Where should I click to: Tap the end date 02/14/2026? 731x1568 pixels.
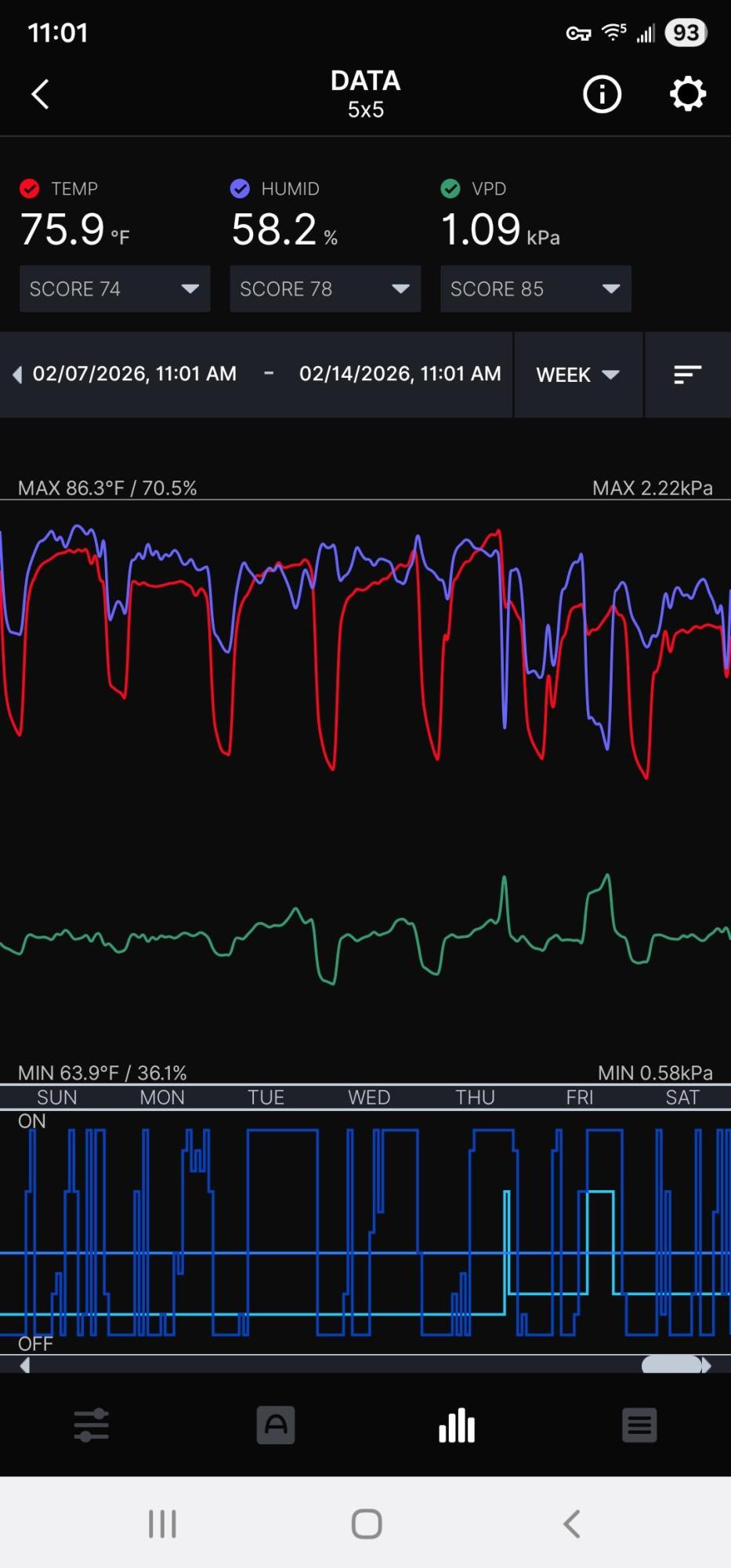pyautogui.click(x=400, y=374)
